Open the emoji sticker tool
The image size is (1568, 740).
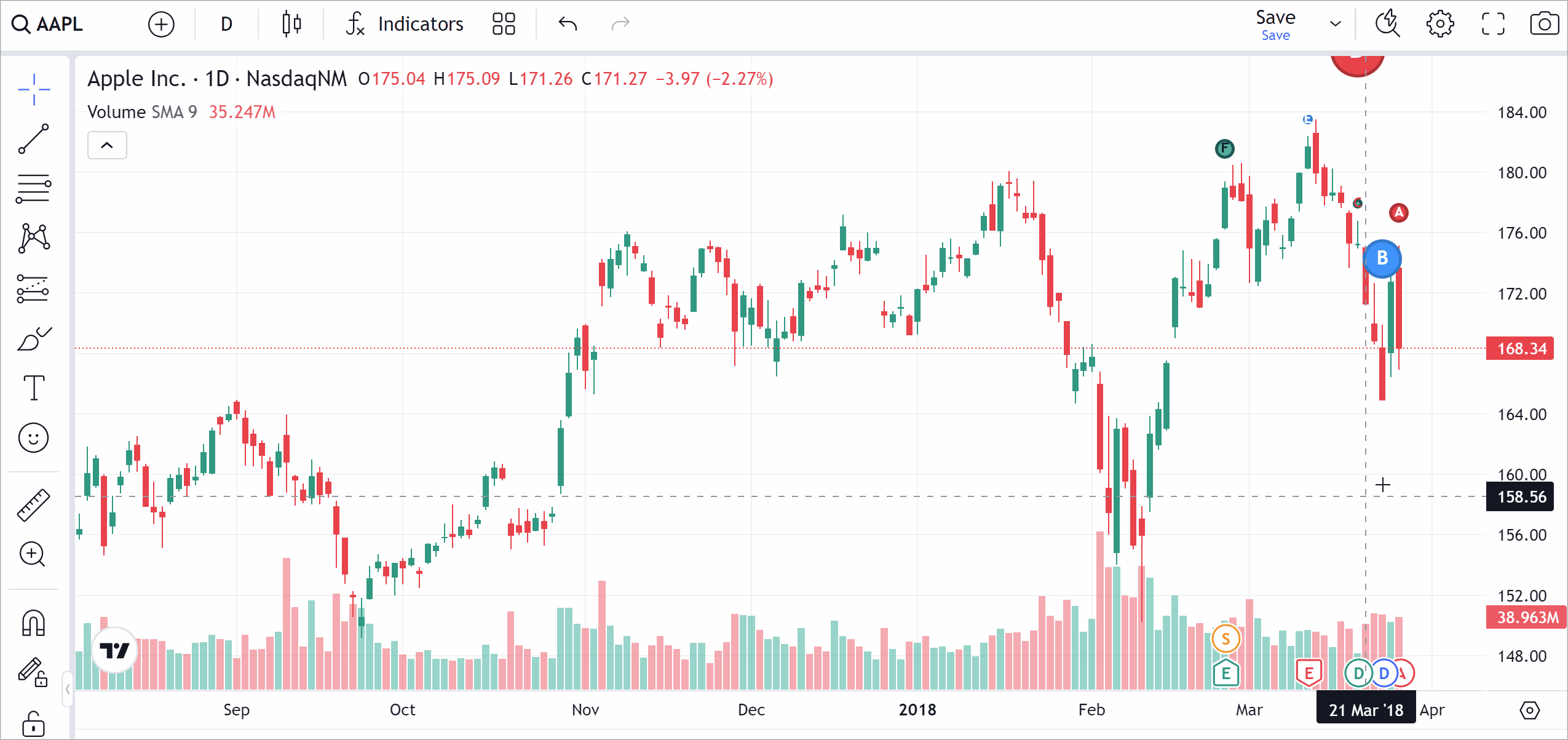tap(34, 438)
